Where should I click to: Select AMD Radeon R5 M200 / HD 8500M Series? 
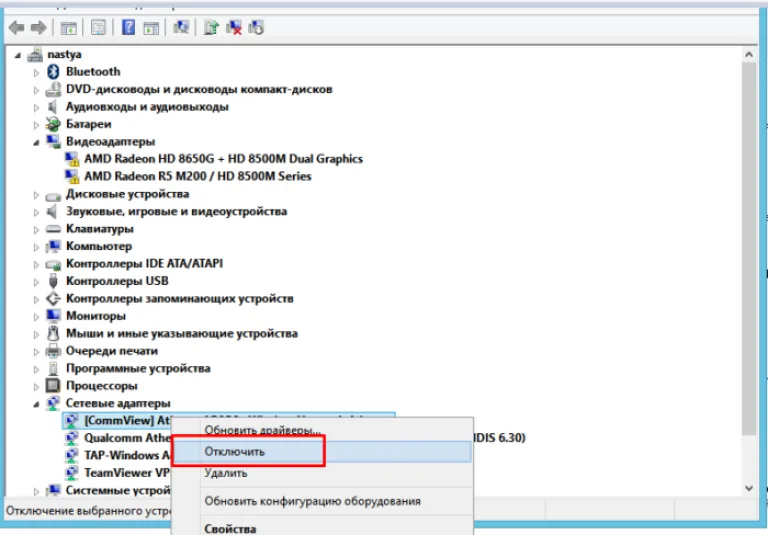click(197, 176)
